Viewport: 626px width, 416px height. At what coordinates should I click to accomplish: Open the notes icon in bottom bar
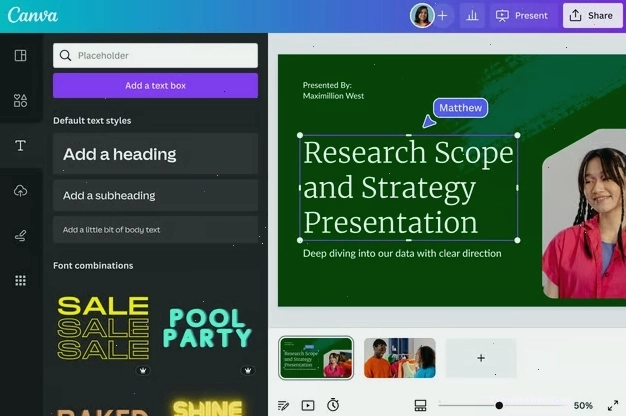coord(283,406)
